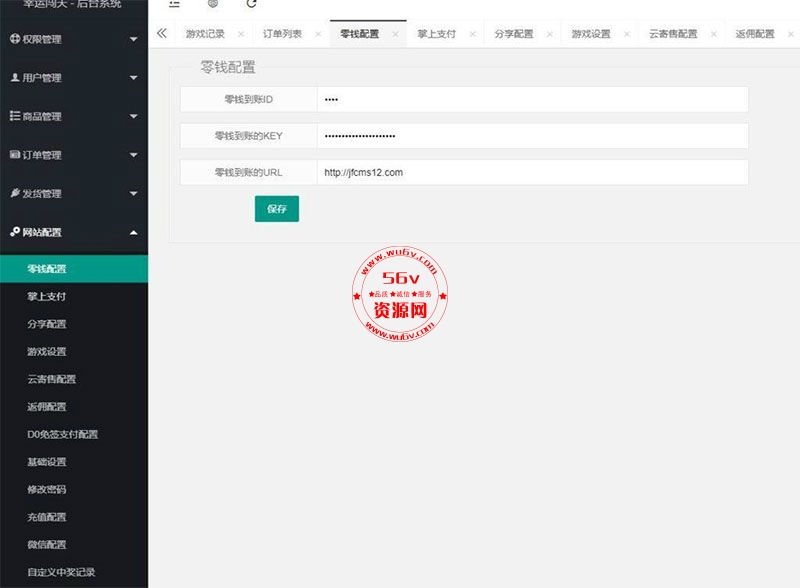
Task: Open the 返佣配置 tab
Action: [x=755, y=34]
